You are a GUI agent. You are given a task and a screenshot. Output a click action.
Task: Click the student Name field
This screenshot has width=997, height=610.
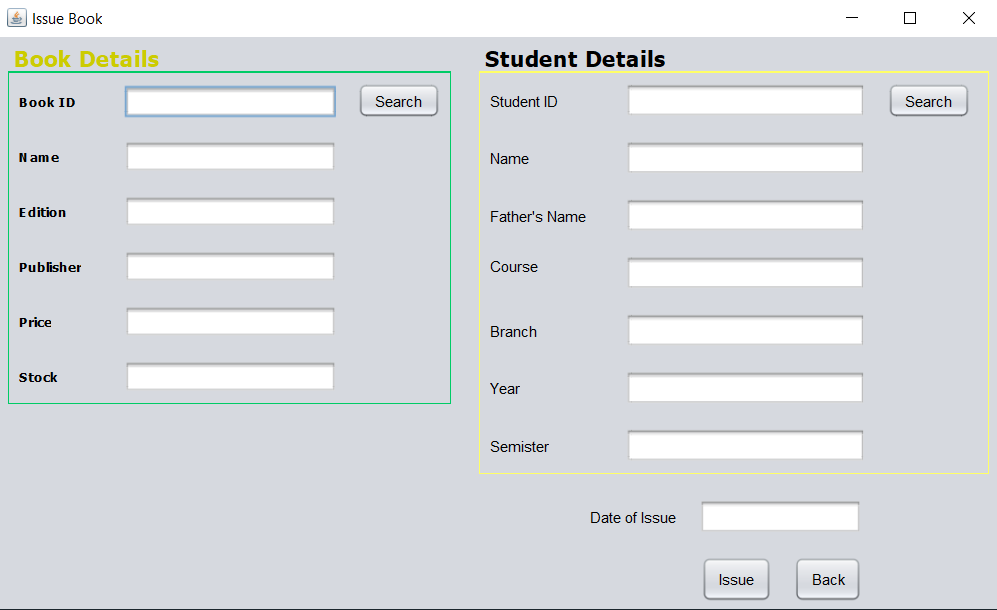click(745, 158)
